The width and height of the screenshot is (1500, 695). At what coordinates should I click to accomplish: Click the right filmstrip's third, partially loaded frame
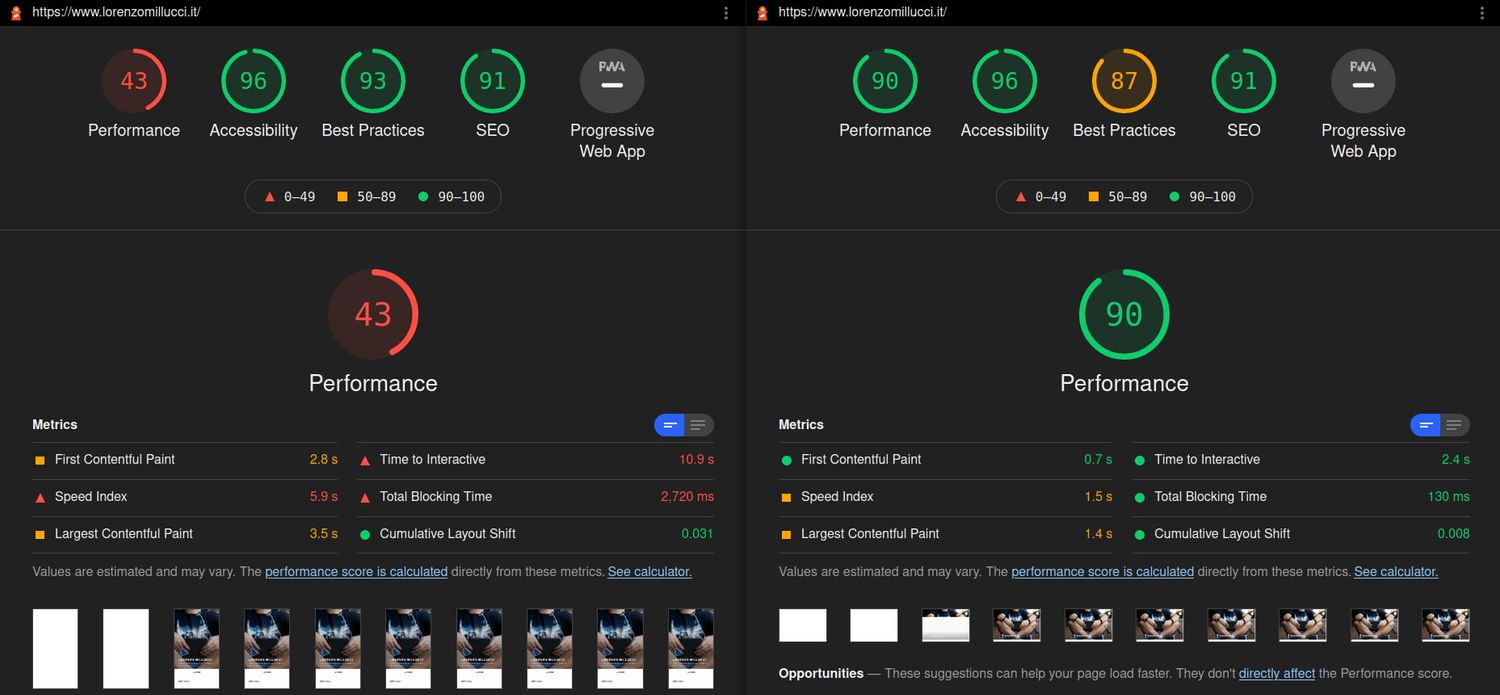click(x=946, y=625)
